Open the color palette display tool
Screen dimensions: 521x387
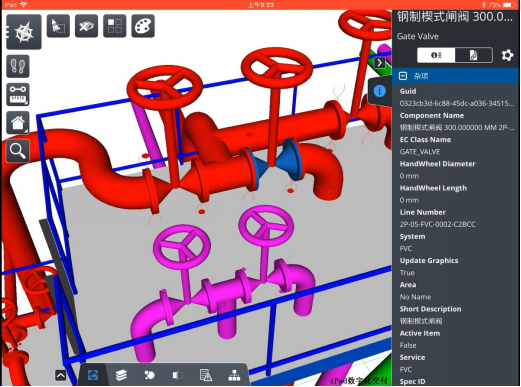pyautogui.click(x=143, y=26)
